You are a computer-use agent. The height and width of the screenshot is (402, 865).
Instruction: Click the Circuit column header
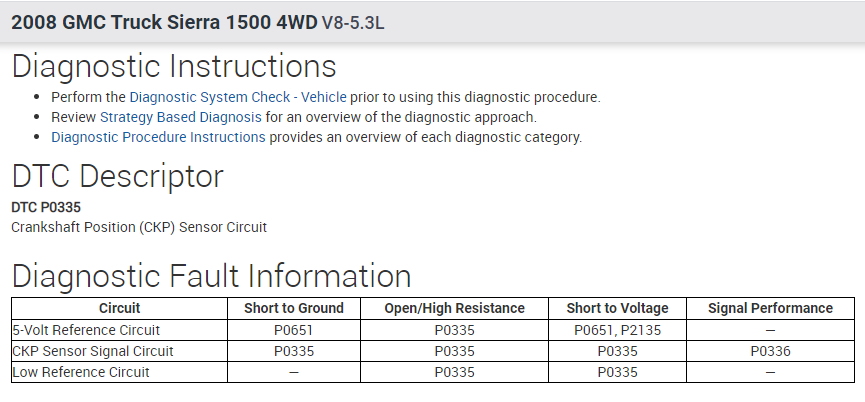[x=120, y=308]
